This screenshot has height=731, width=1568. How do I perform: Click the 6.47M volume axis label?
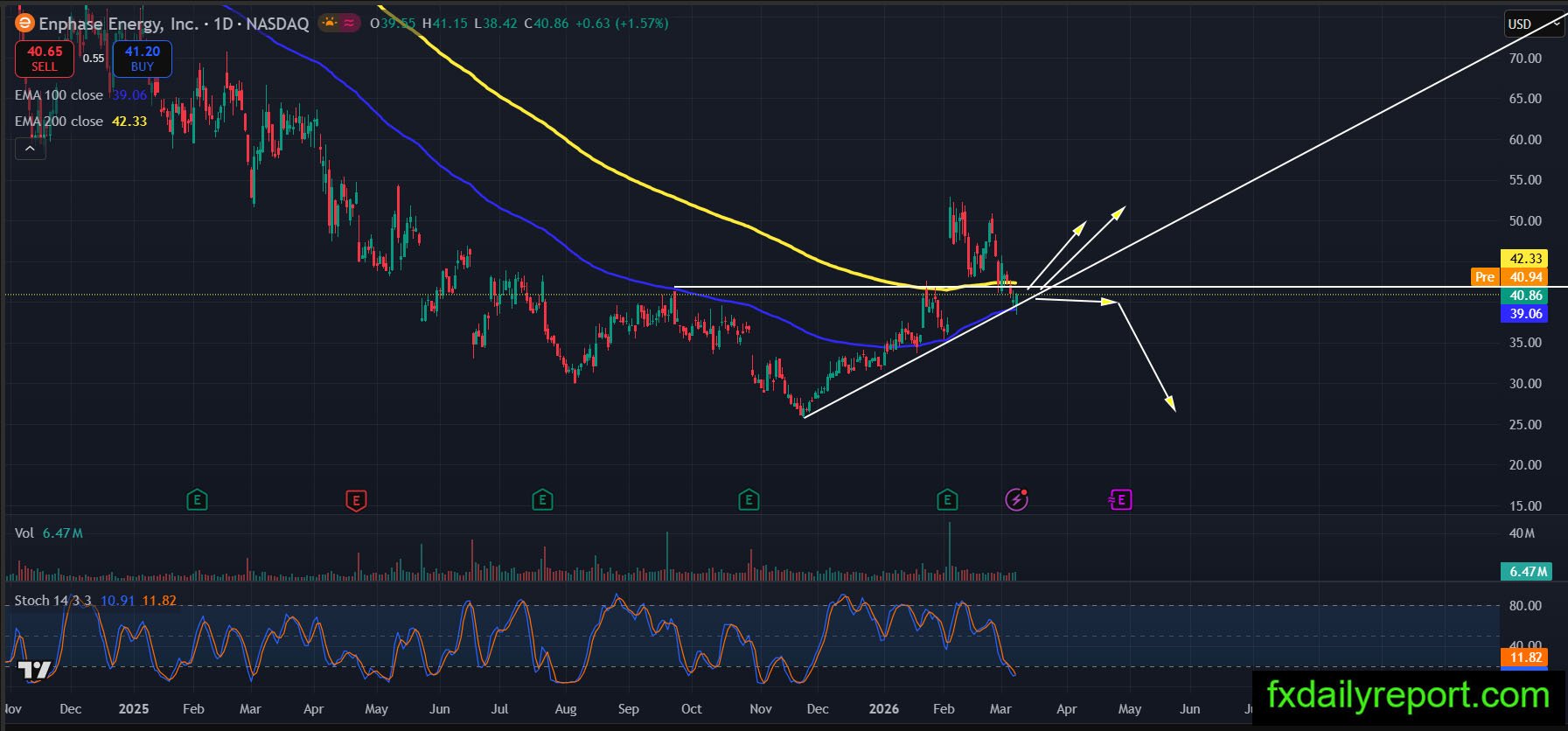tap(1526, 572)
